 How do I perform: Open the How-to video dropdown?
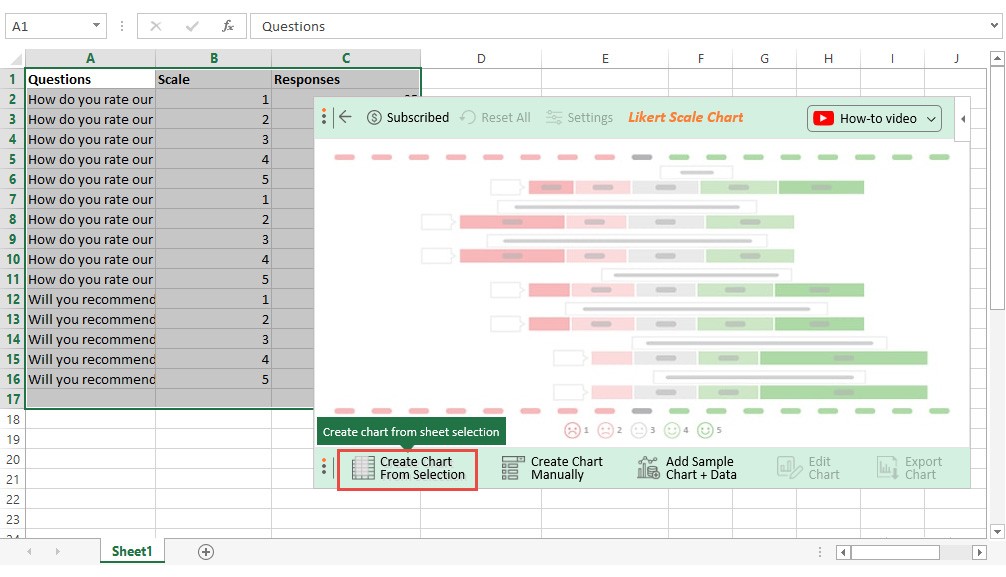pyautogui.click(x=874, y=119)
